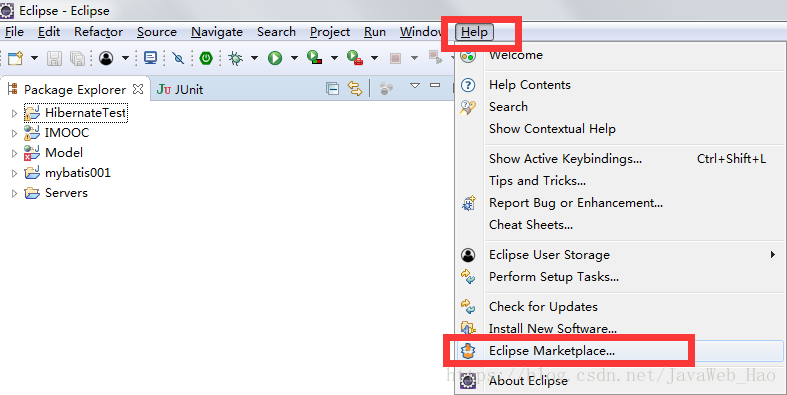
Task: Click the New wizard toolbar icon
Action: [x=16, y=58]
